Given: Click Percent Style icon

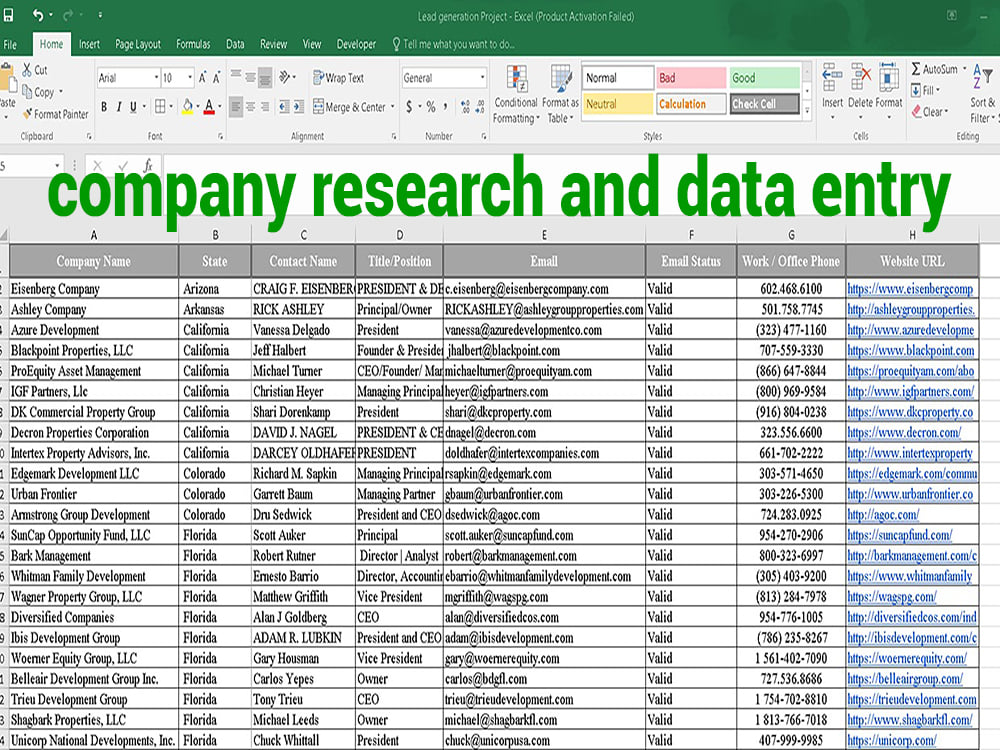Looking at the screenshot, I should tap(431, 107).
